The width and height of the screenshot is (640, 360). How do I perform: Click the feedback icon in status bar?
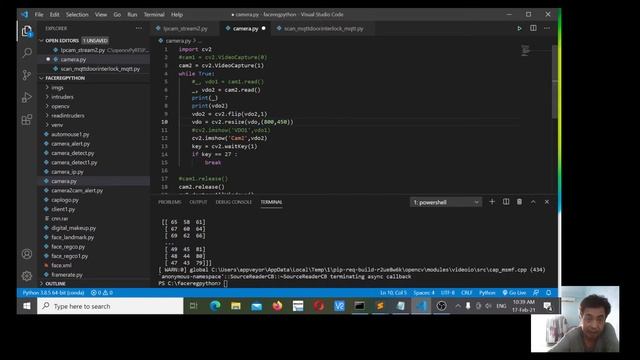[536, 293]
